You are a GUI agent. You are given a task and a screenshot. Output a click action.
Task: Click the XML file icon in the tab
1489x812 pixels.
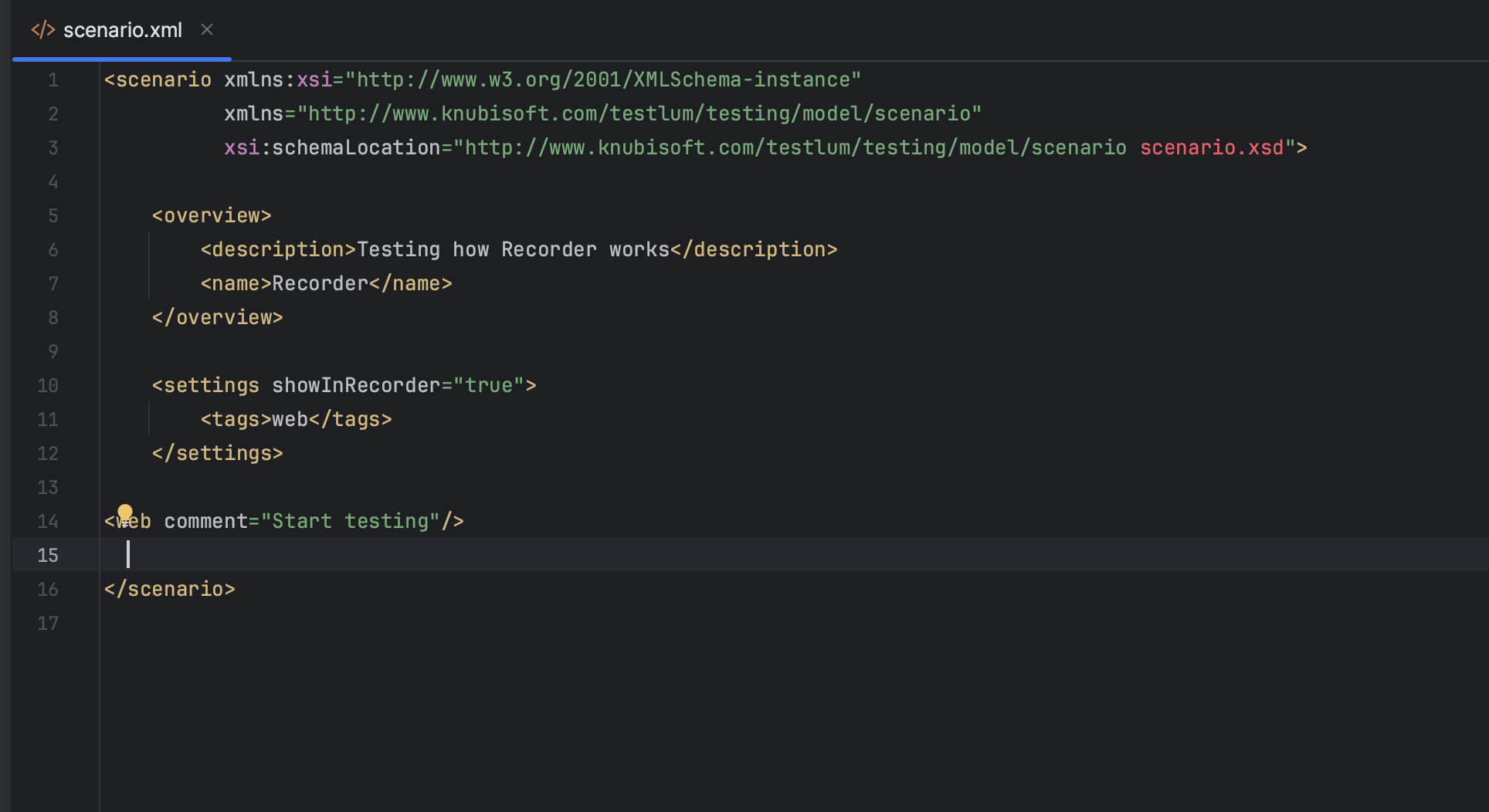click(x=43, y=30)
